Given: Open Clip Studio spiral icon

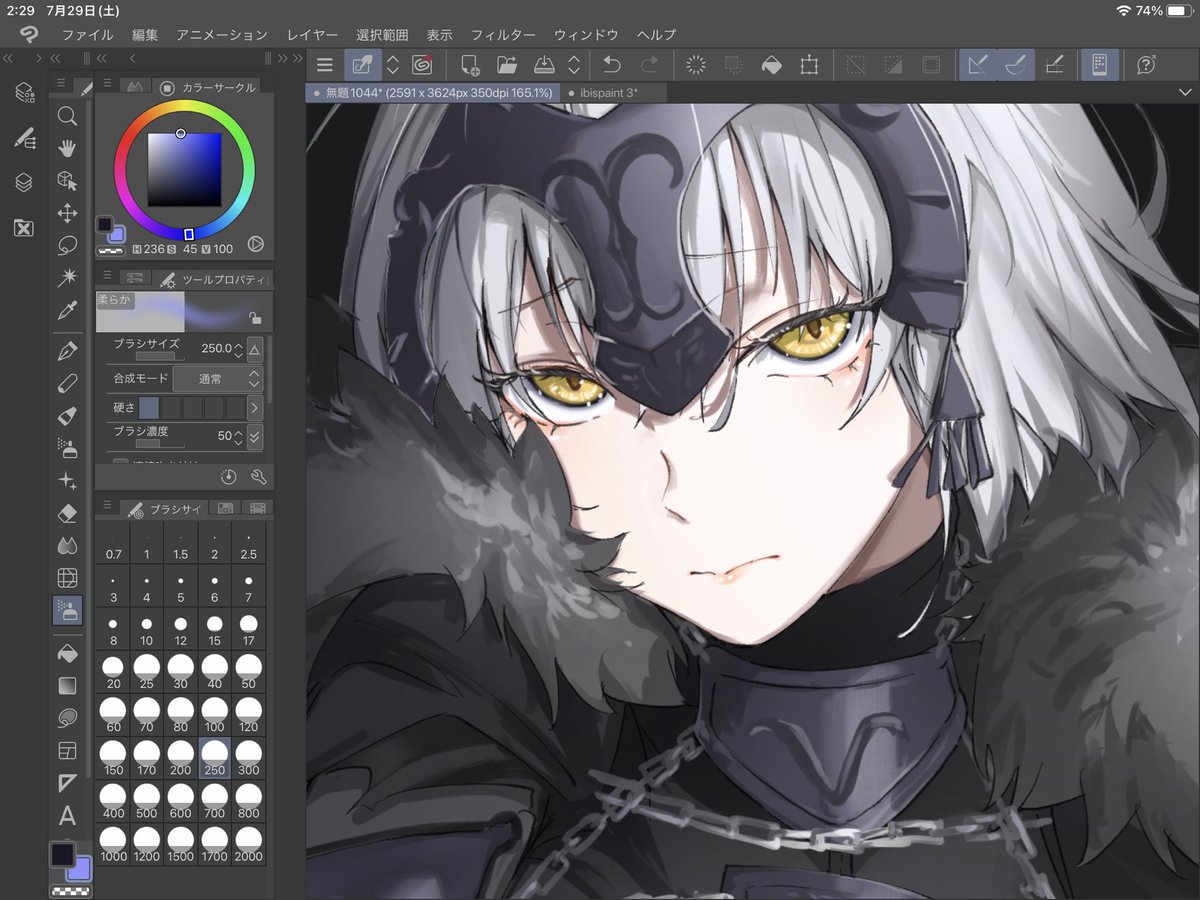Looking at the screenshot, I should [x=421, y=65].
